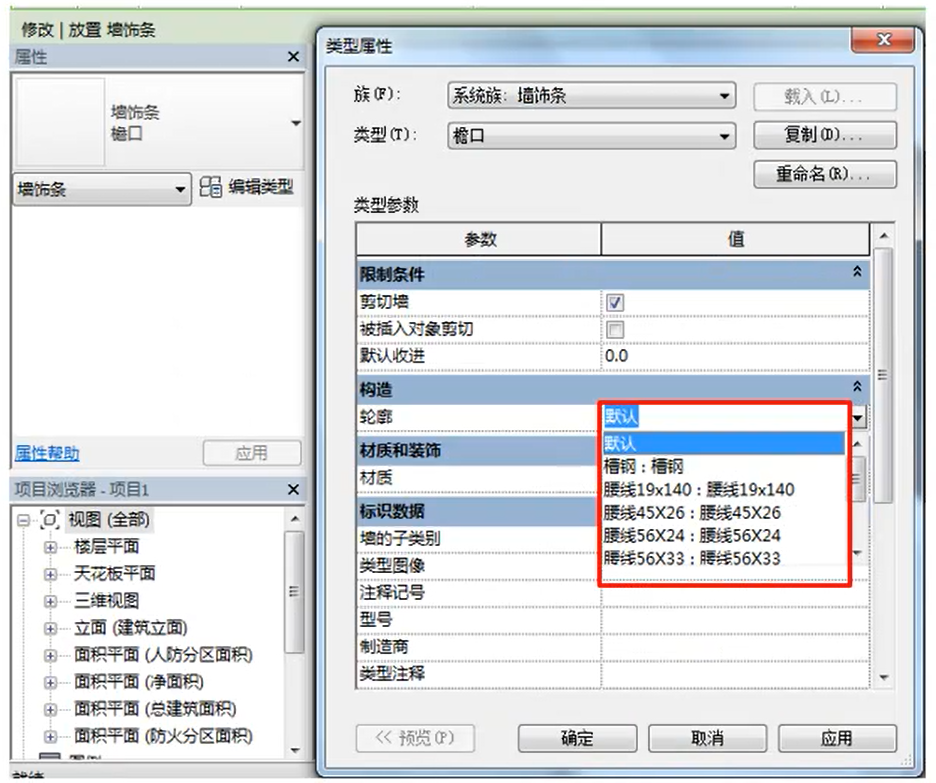The width and height of the screenshot is (936, 783).
Task: Select 槽钢 : 槽钢 profile option
Action: coord(644,466)
